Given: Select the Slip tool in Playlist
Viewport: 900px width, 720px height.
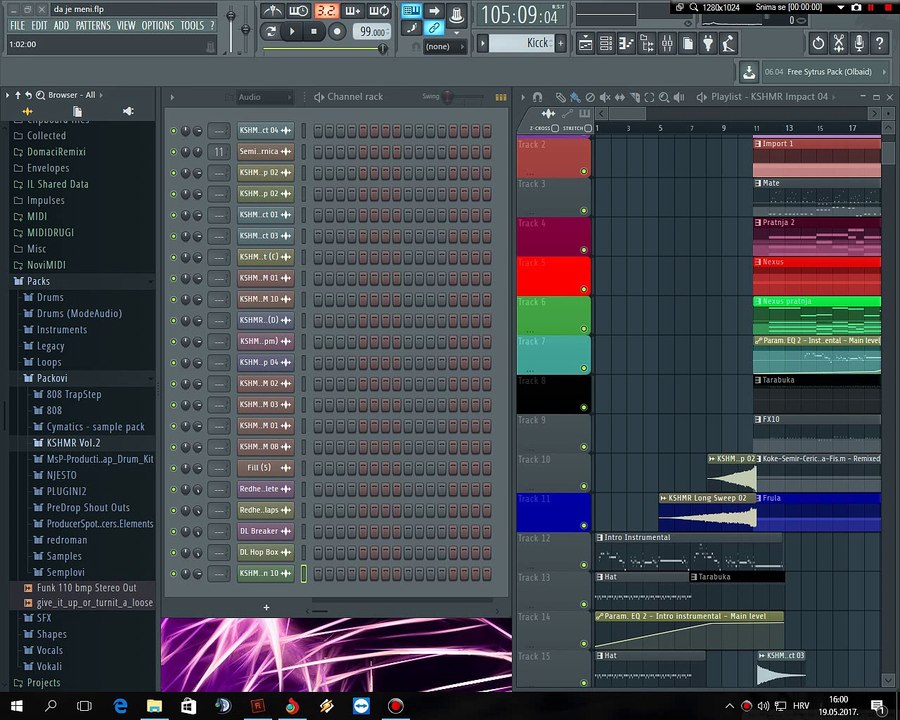Looking at the screenshot, I should click(x=620, y=97).
